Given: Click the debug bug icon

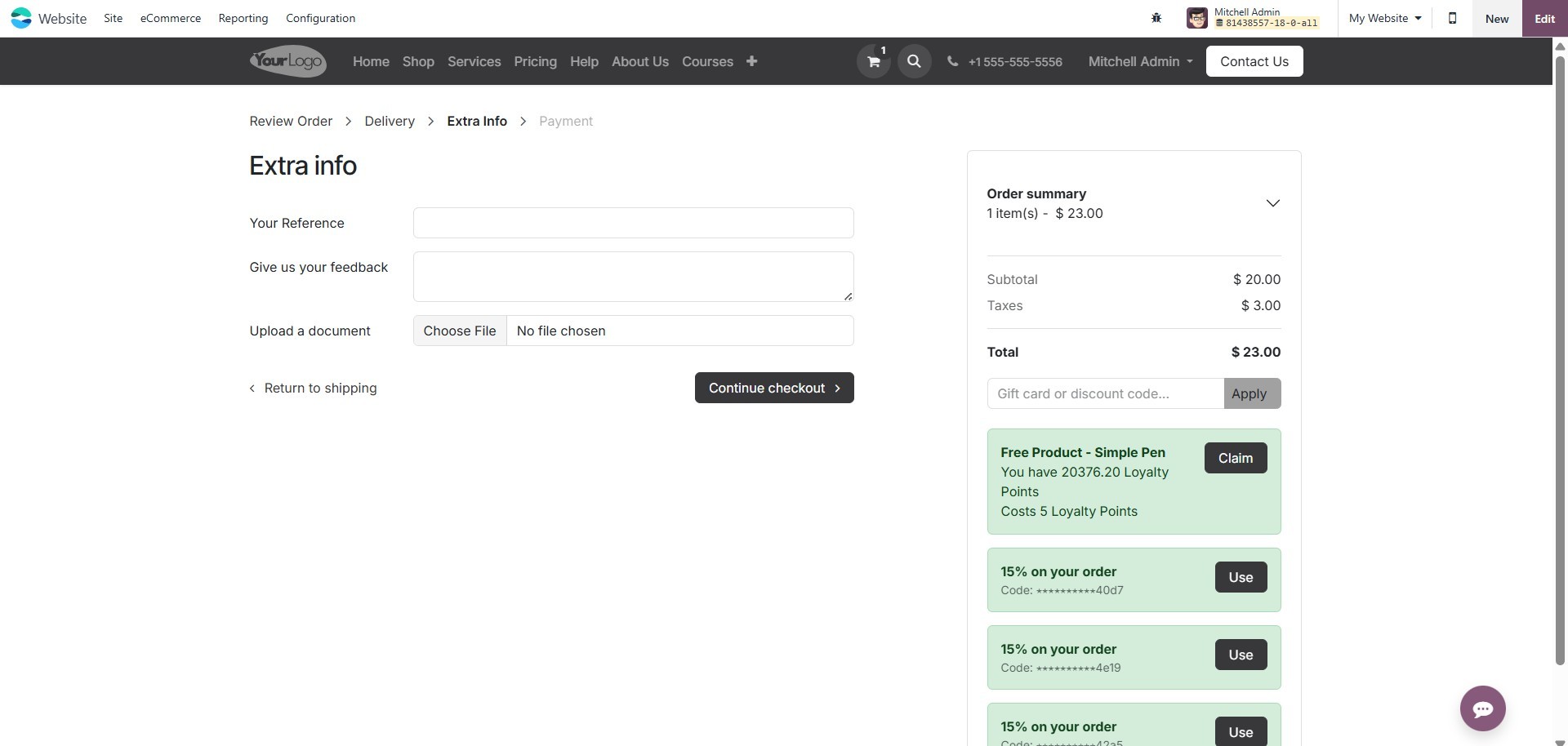Looking at the screenshot, I should pyautogui.click(x=1156, y=18).
